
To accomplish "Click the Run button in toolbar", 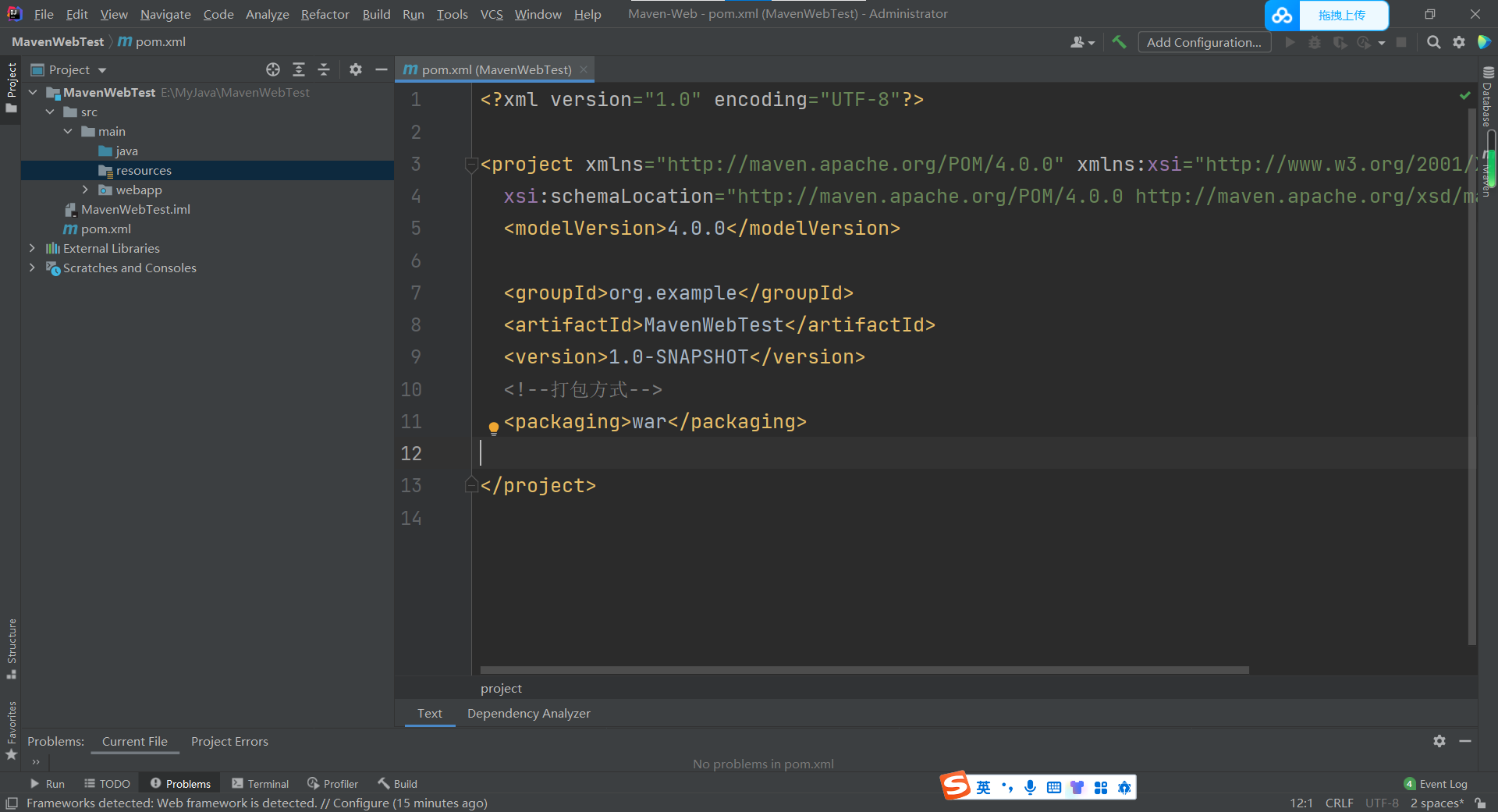I will click(1290, 42).
